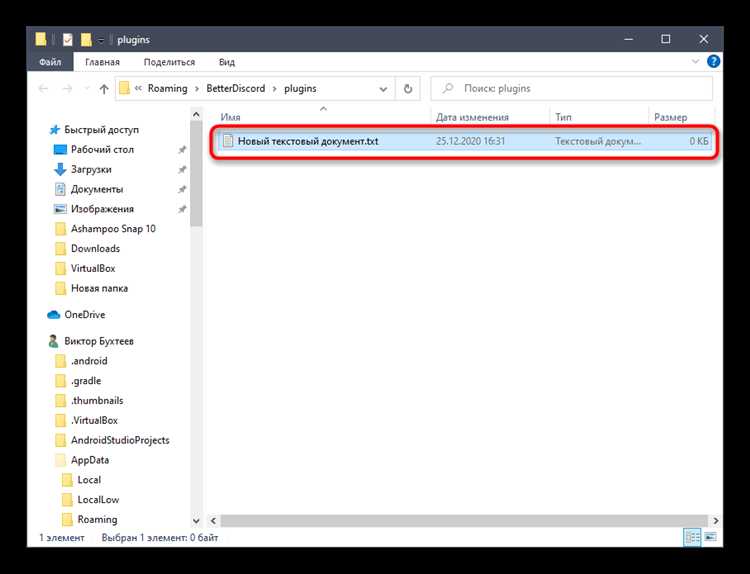Click the horizontal scrollbar right arrow
Screen dimensions: 750x574
pos(716,520)
